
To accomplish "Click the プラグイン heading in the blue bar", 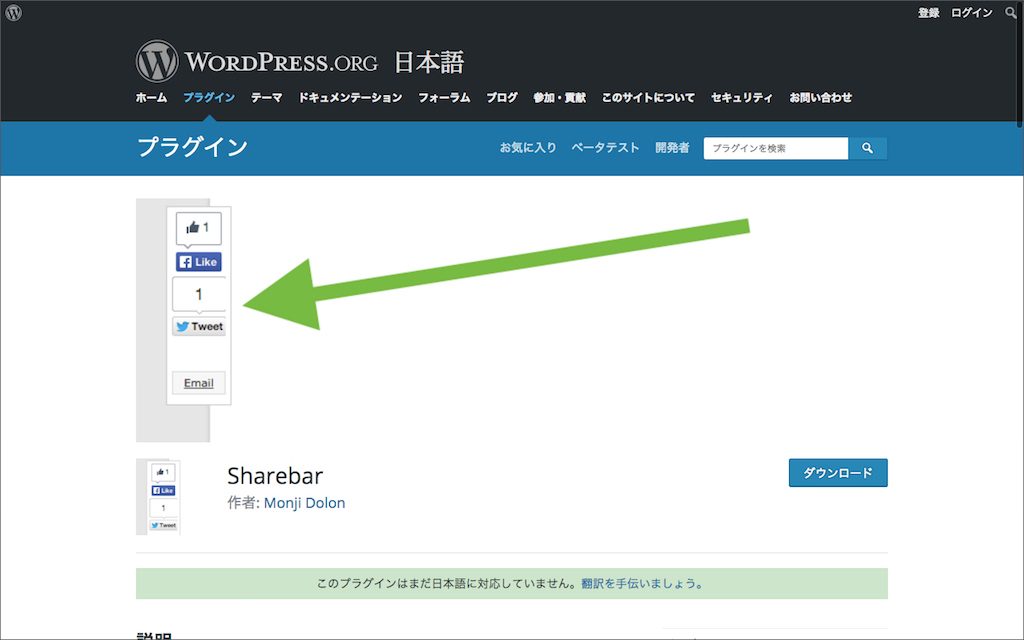I will (193, 147).
